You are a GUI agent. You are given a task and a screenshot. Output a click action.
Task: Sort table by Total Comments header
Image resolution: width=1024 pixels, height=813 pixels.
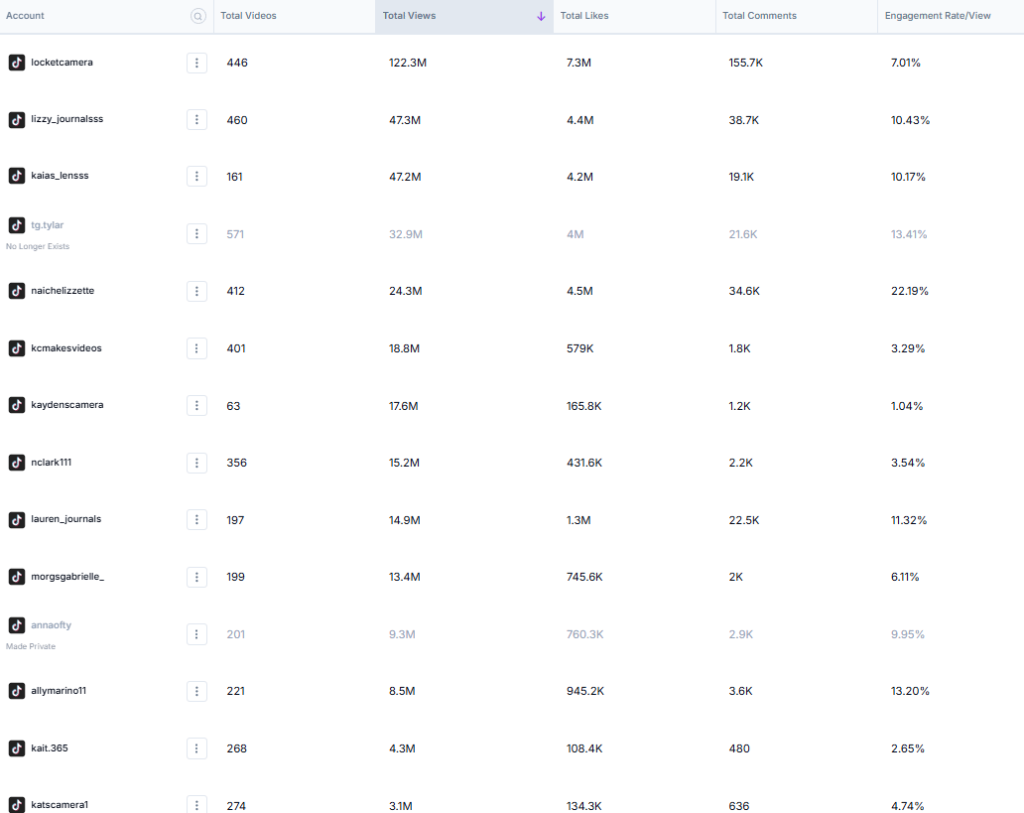pos(759,16)
